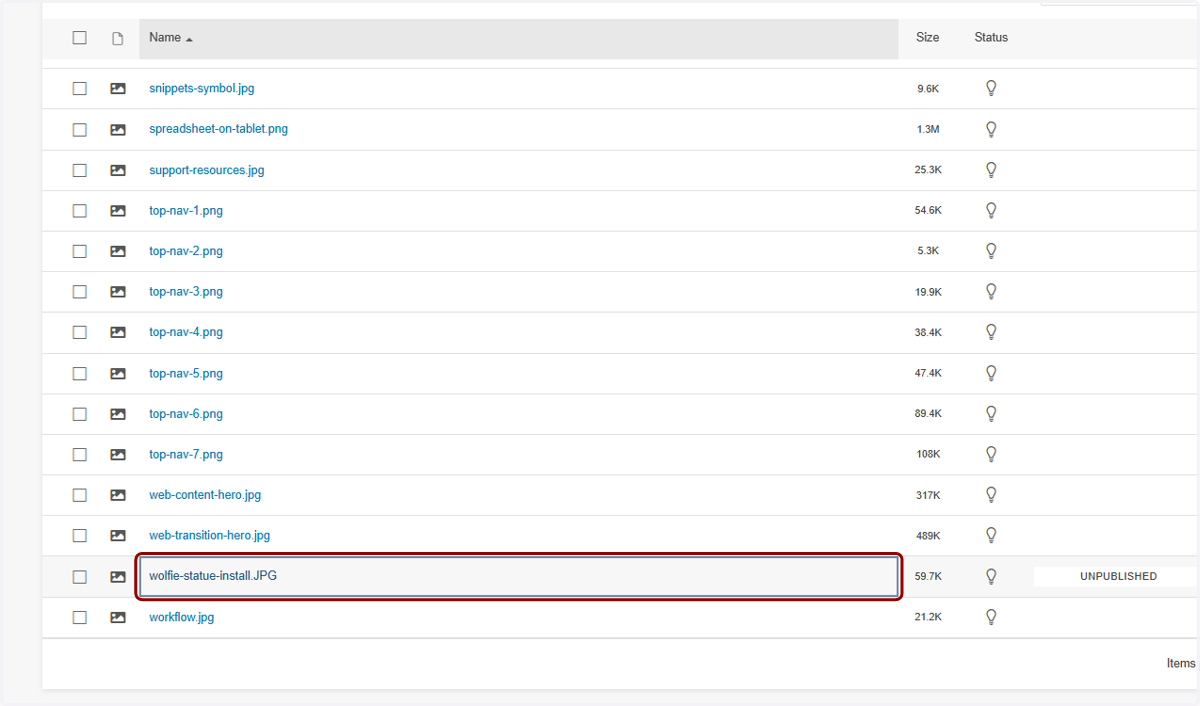This screenshot has width=1200, height=706.
Task: Click image icon for wolfie-statue-install.JPG
Action: tap(118, 577)
